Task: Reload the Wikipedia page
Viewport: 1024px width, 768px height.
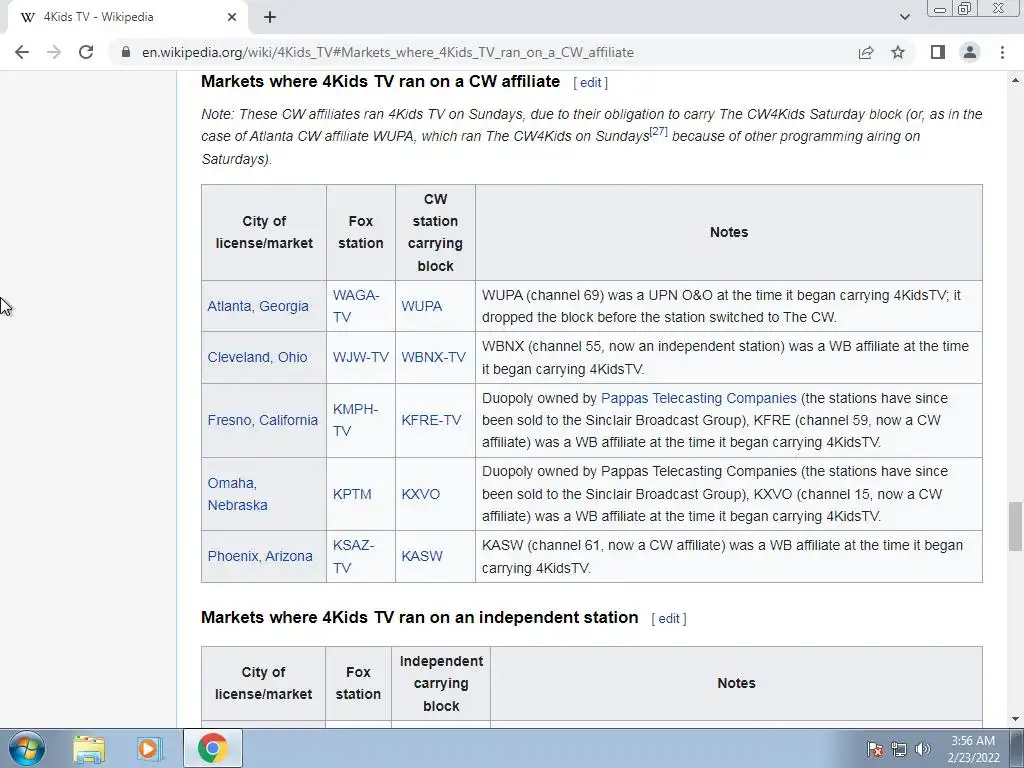Action: [86, 52]
